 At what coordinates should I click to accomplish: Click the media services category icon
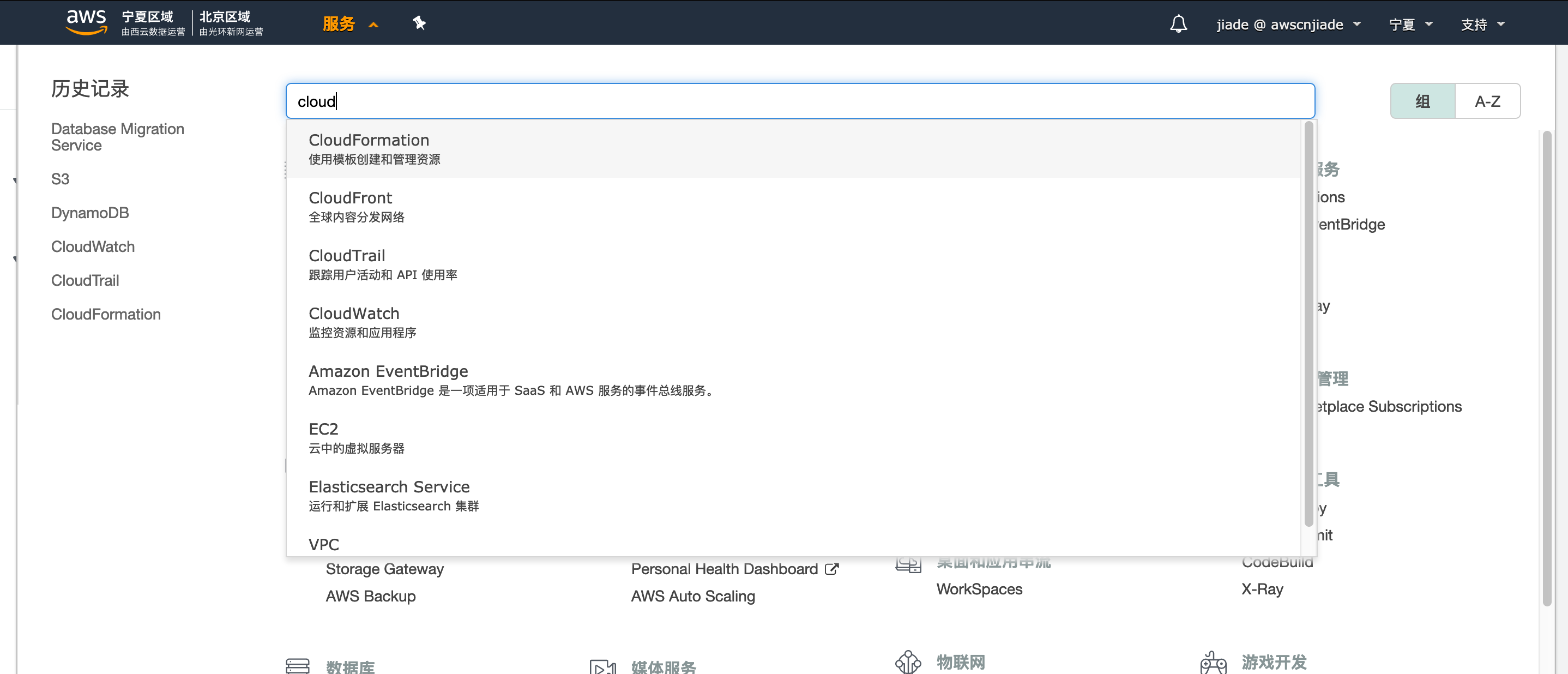pos(602,666)
